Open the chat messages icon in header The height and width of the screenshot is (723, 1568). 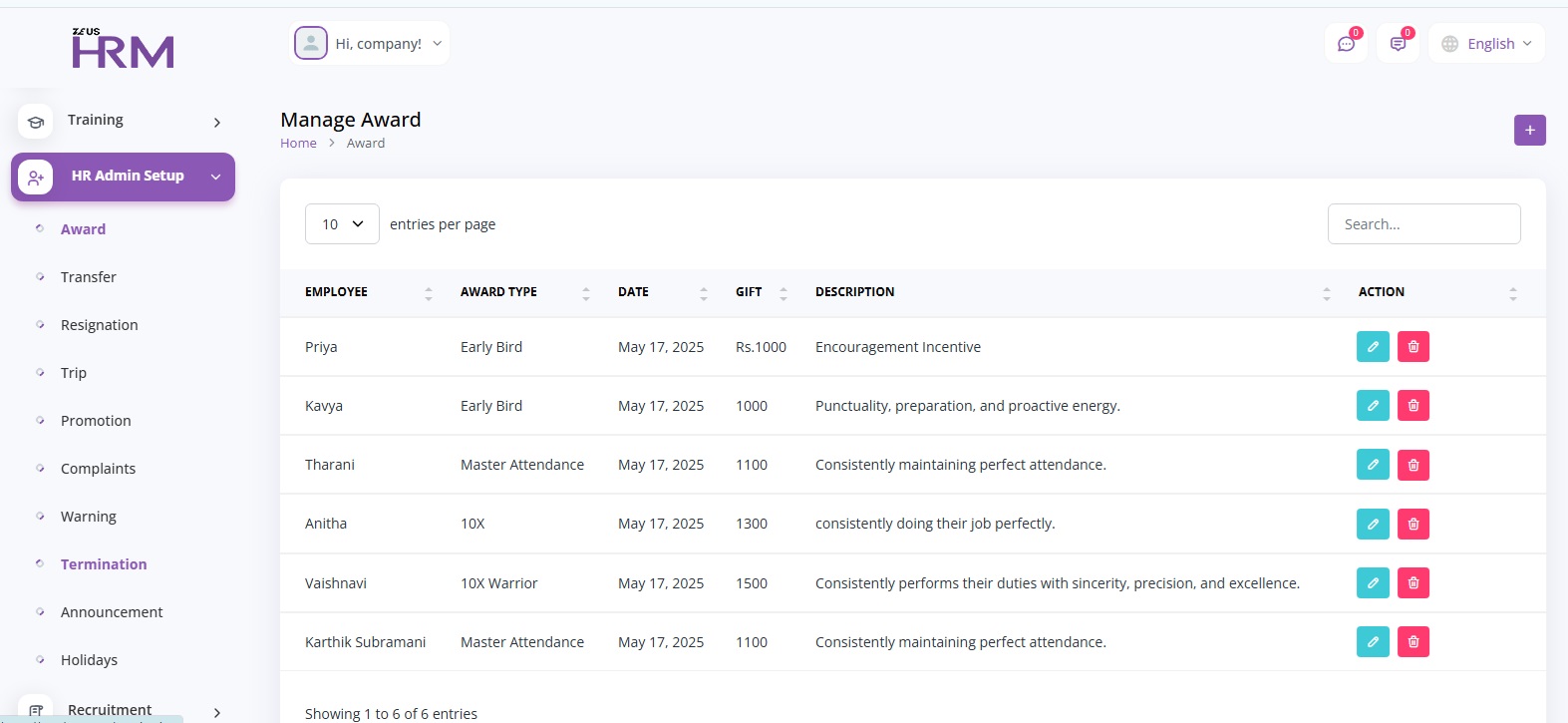(1346, 44)
